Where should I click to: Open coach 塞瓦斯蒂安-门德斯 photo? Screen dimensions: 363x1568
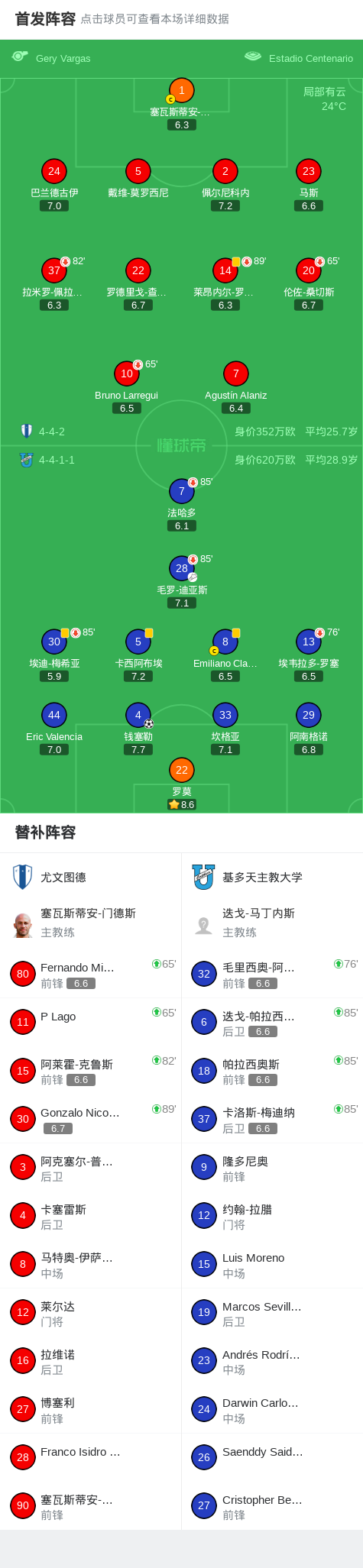tap(23, 925)
